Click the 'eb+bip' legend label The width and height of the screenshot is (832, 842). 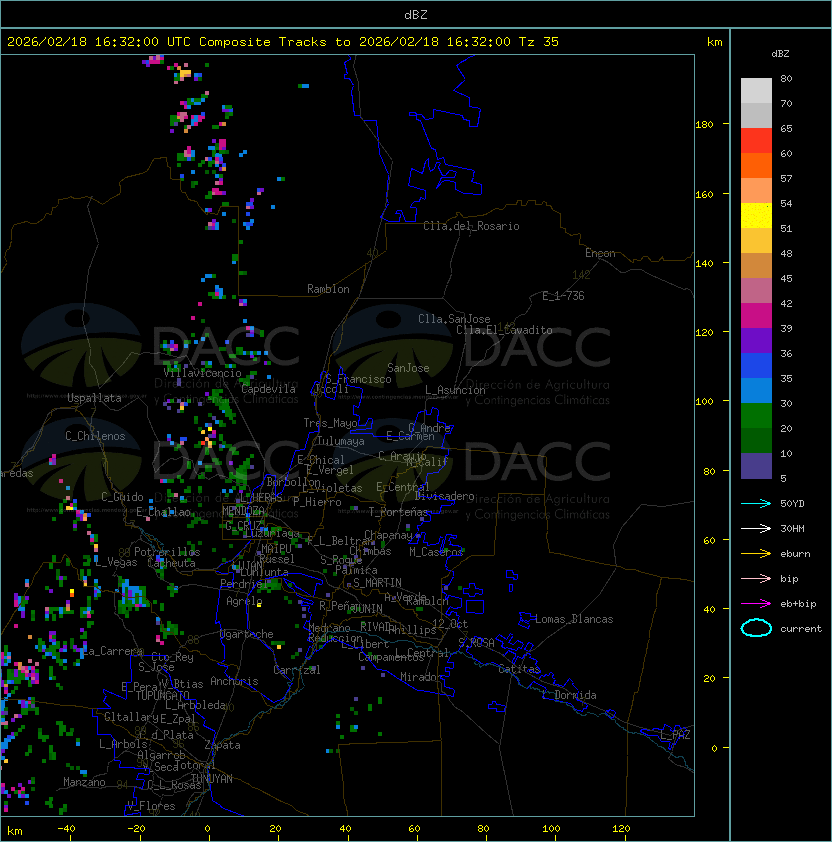798,604
